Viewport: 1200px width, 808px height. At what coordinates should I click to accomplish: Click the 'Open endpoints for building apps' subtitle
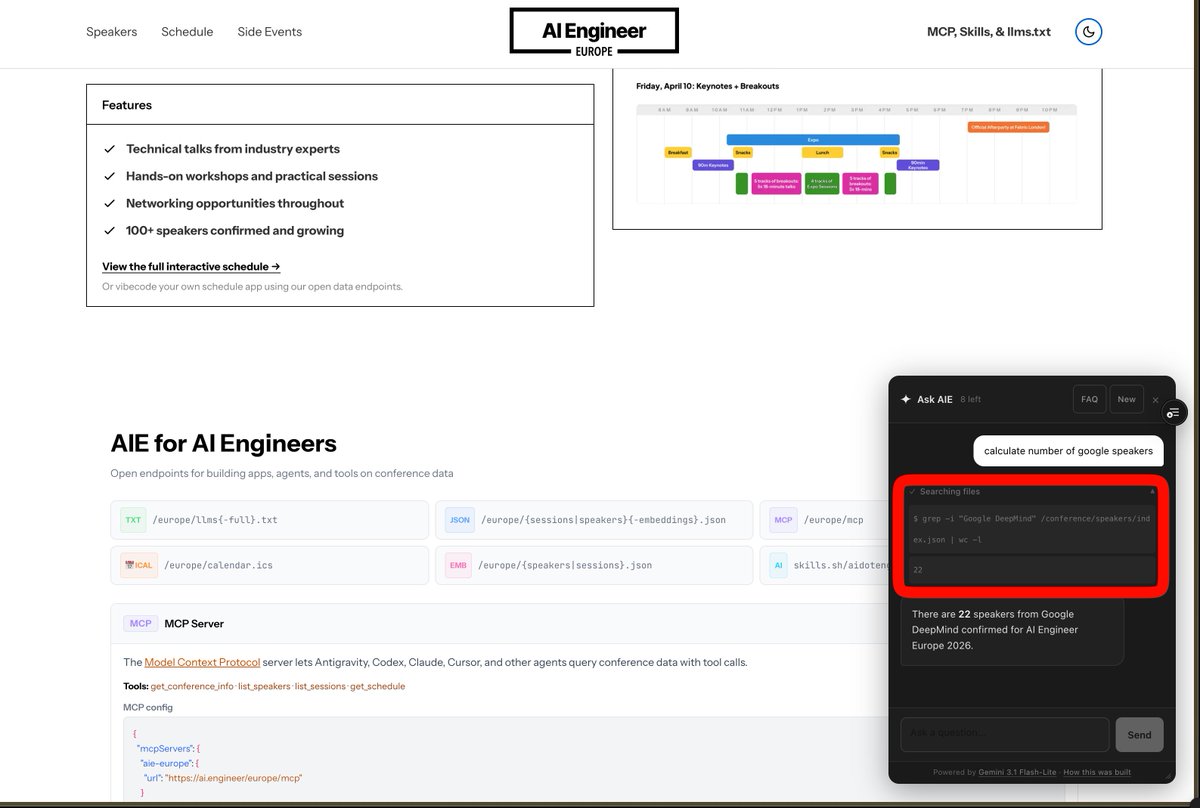(x=281, y=473)
